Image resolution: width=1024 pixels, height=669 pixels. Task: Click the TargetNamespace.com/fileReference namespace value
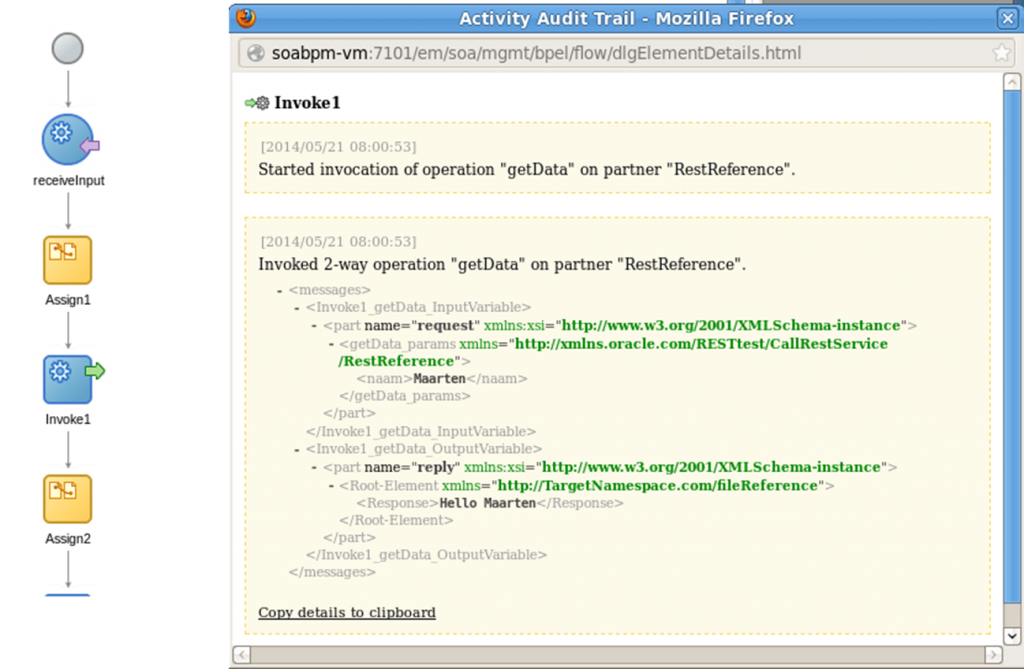point(658,485)
